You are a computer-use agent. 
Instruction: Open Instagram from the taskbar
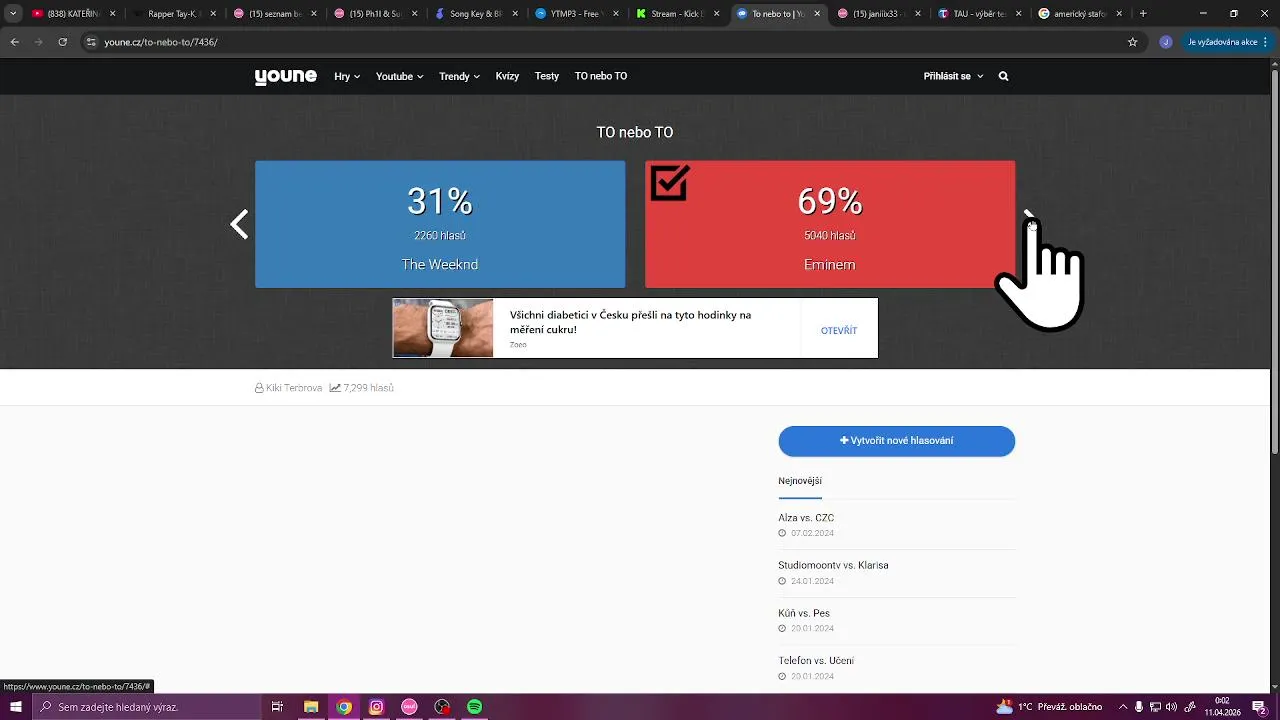[376, 707]
